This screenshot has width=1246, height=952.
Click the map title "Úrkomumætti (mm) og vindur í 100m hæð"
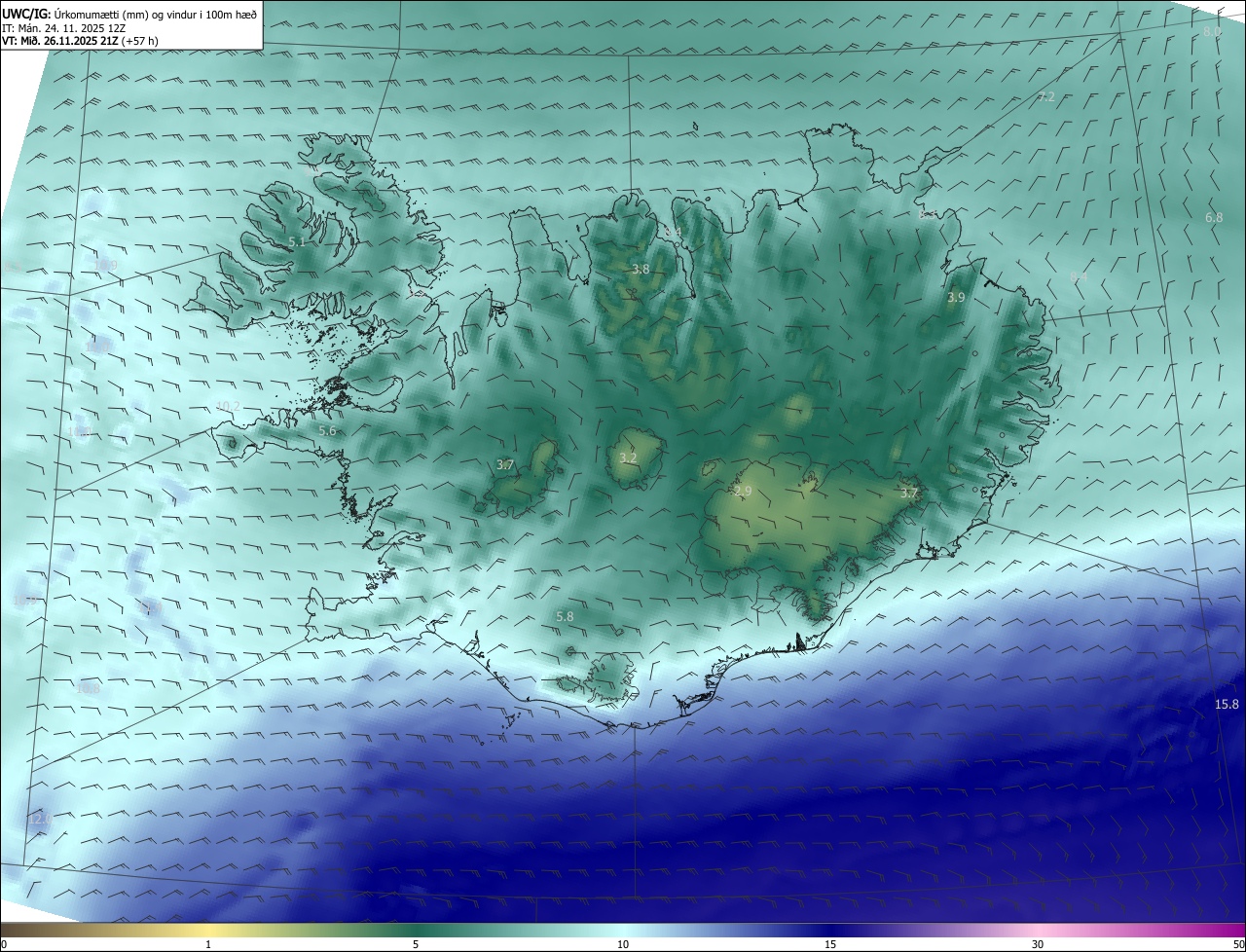(x=157, y=14)
